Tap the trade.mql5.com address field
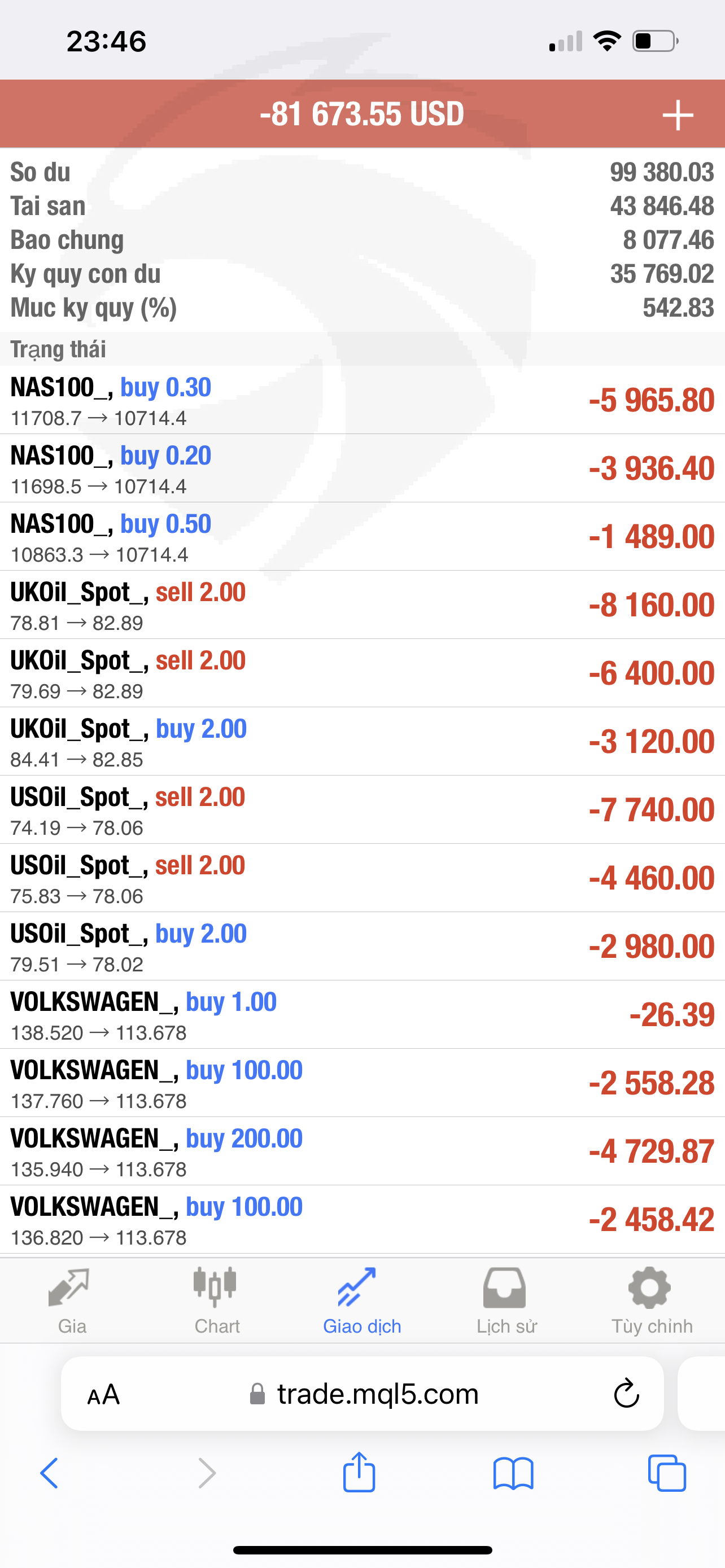The width and height of the screenshot is (725, 1568). pyautogui.click(x=365, y=1394)
